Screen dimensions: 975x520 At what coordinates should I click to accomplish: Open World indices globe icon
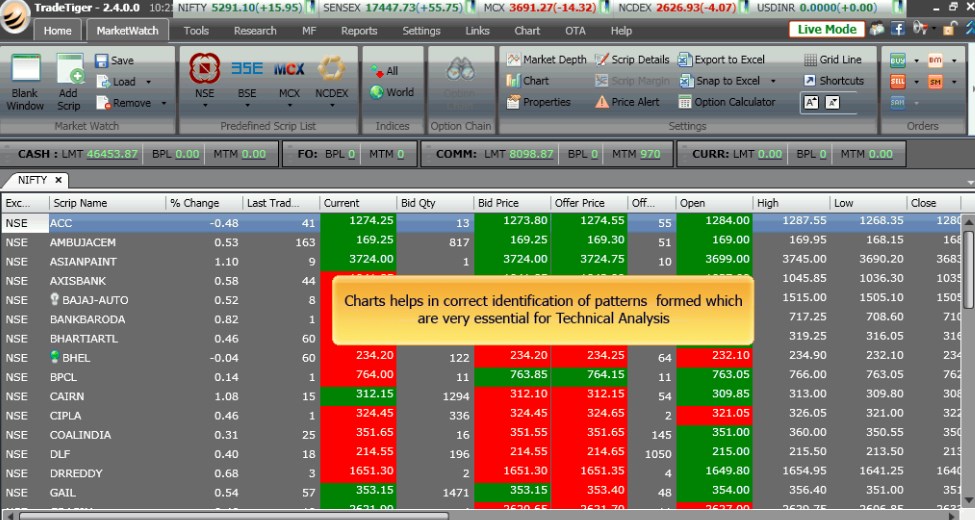click(x=378, y=93)
